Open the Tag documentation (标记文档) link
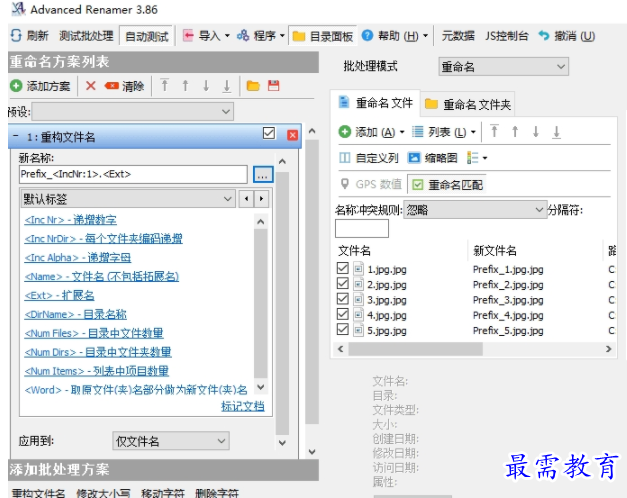627x498 pixels. pos(243,406)
